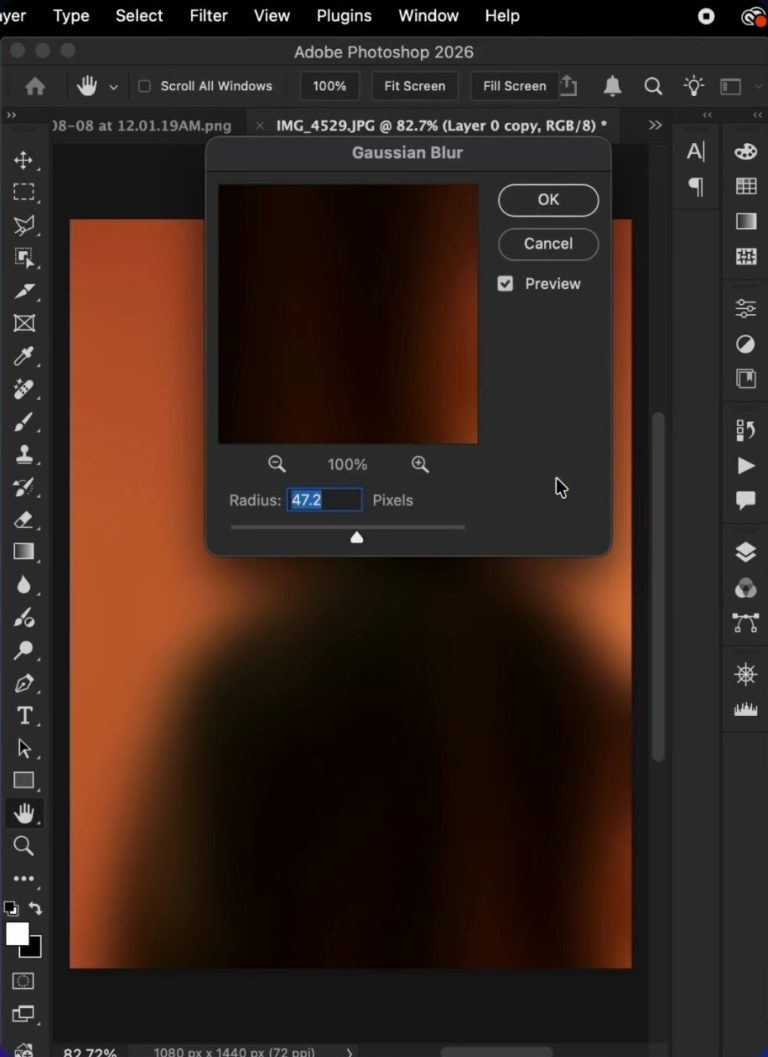The image size is (768, 1057).
Task: Zoom out the Gaussian Blur preview
Action: click(x=276, y=464)
